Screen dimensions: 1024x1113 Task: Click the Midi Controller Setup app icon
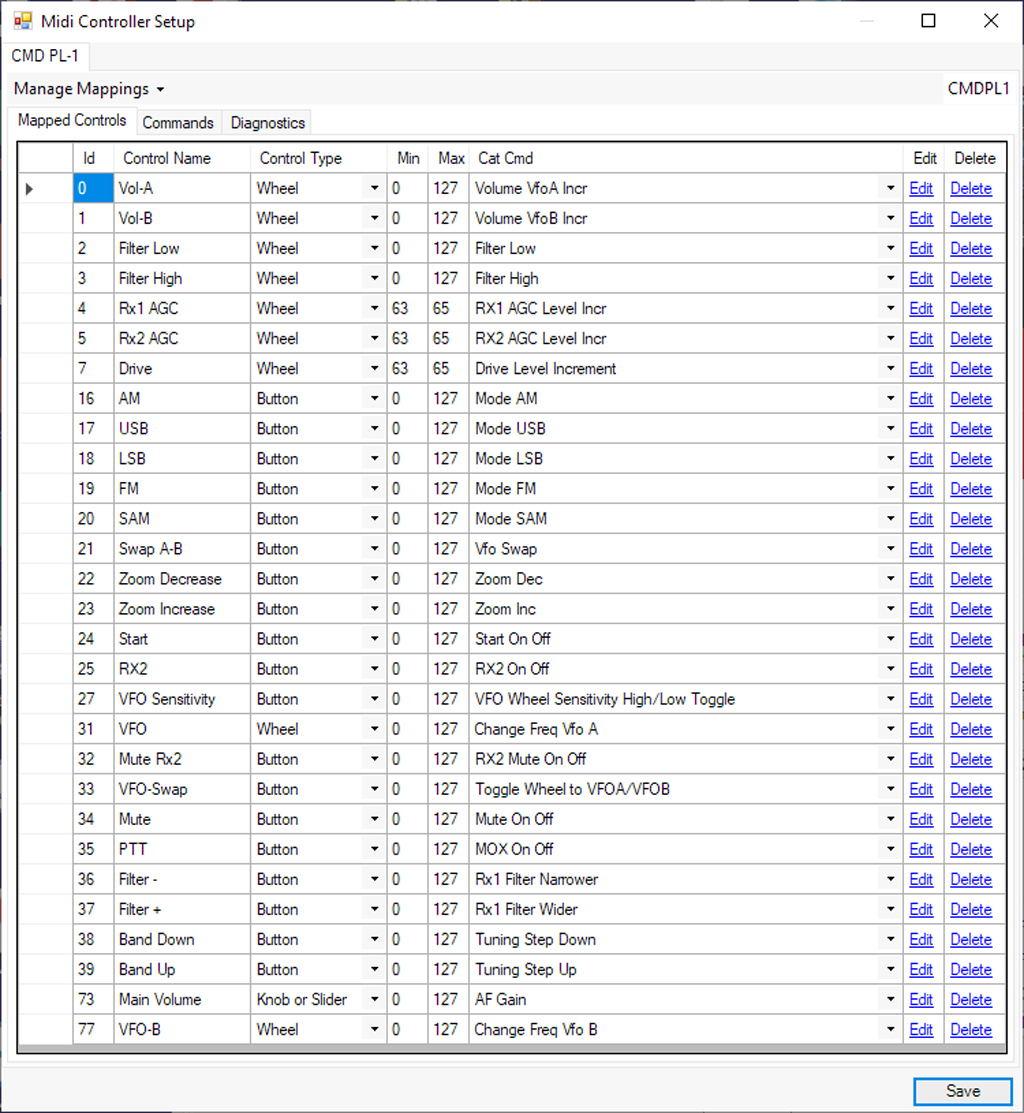[x=23, y=21]
